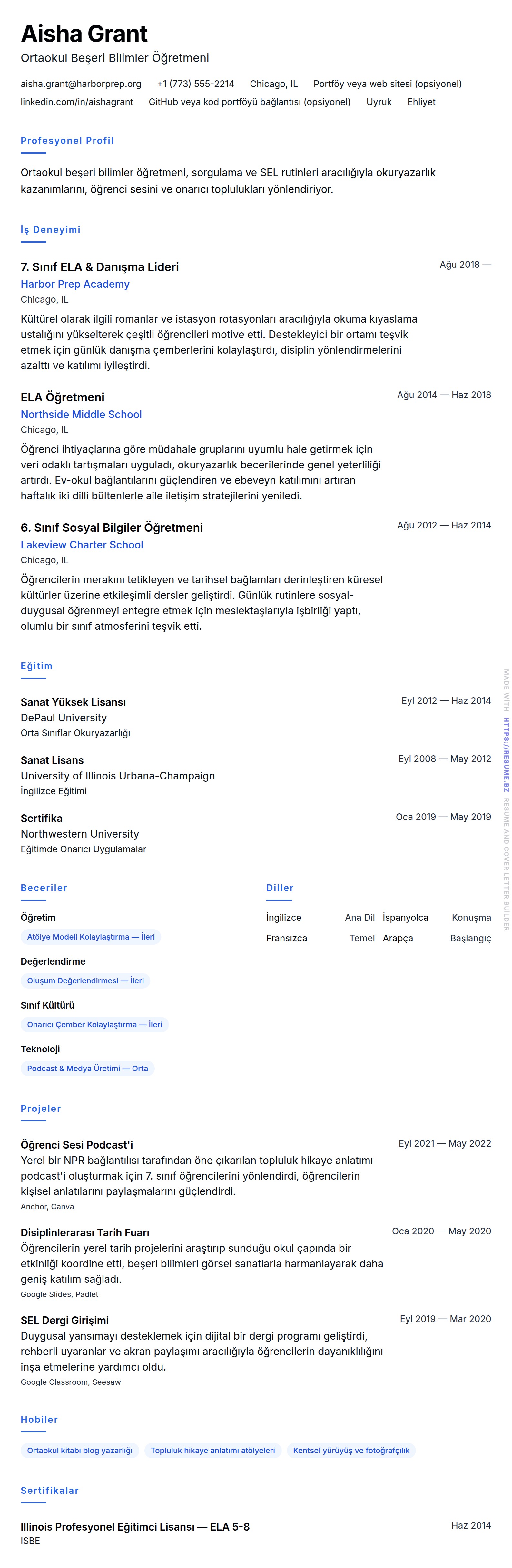512x1568 pixels.
Task: Select the Onarıcı Çember Kolaylaştırma skill tag
Action: coord(94,1024)
